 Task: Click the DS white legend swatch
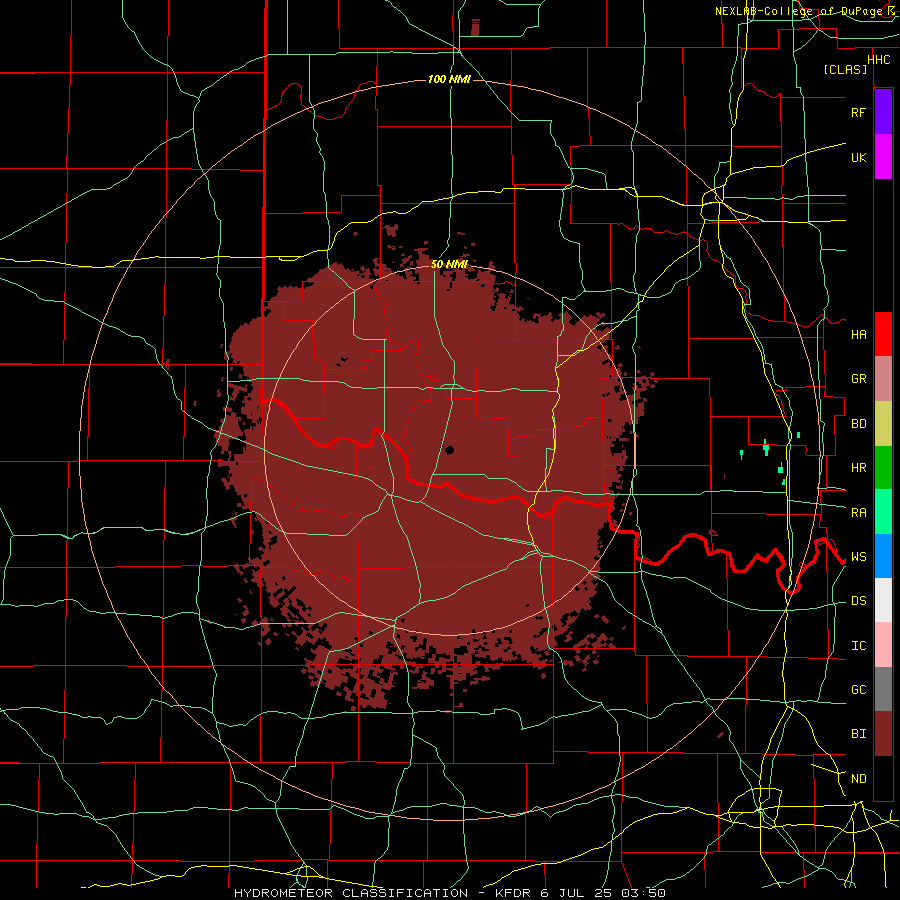(883, 600)
